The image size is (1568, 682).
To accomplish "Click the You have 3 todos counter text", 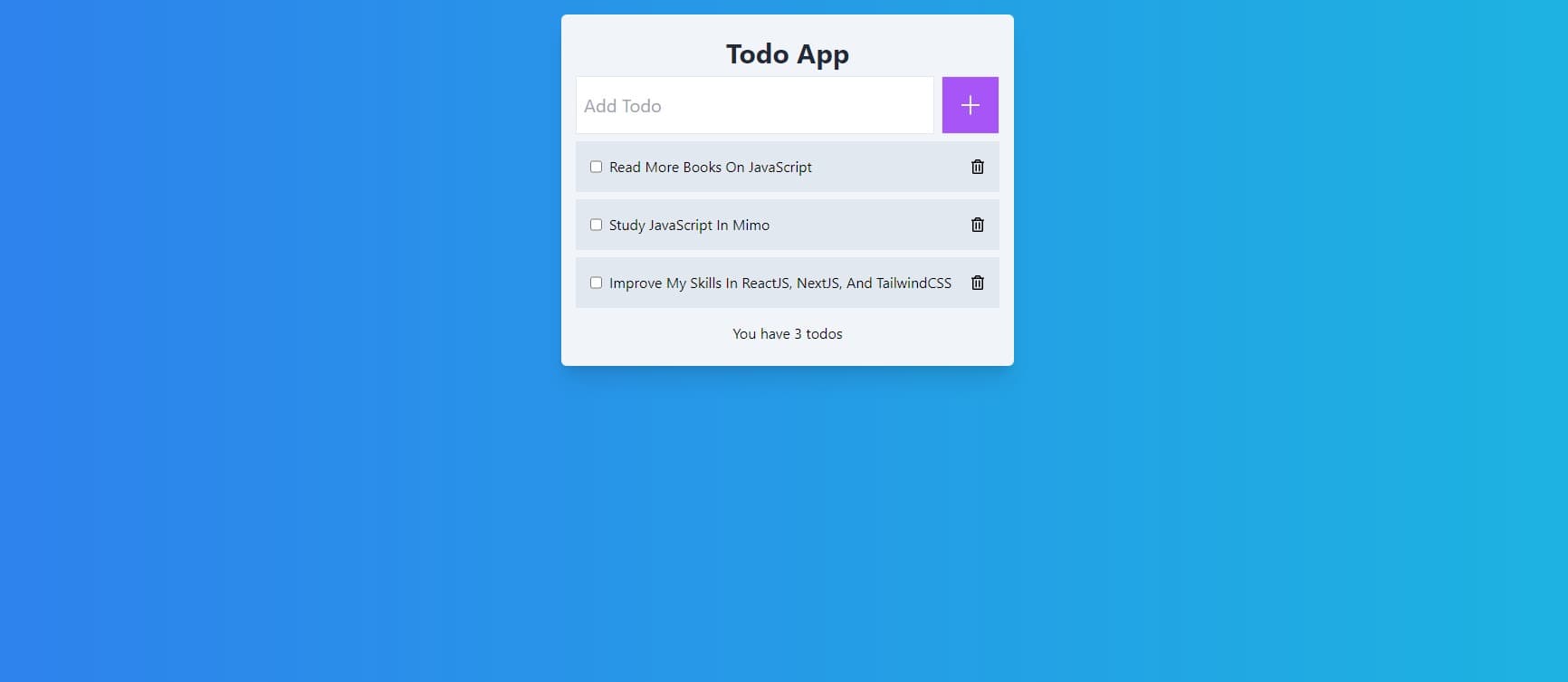I will [x=788, y=334].
